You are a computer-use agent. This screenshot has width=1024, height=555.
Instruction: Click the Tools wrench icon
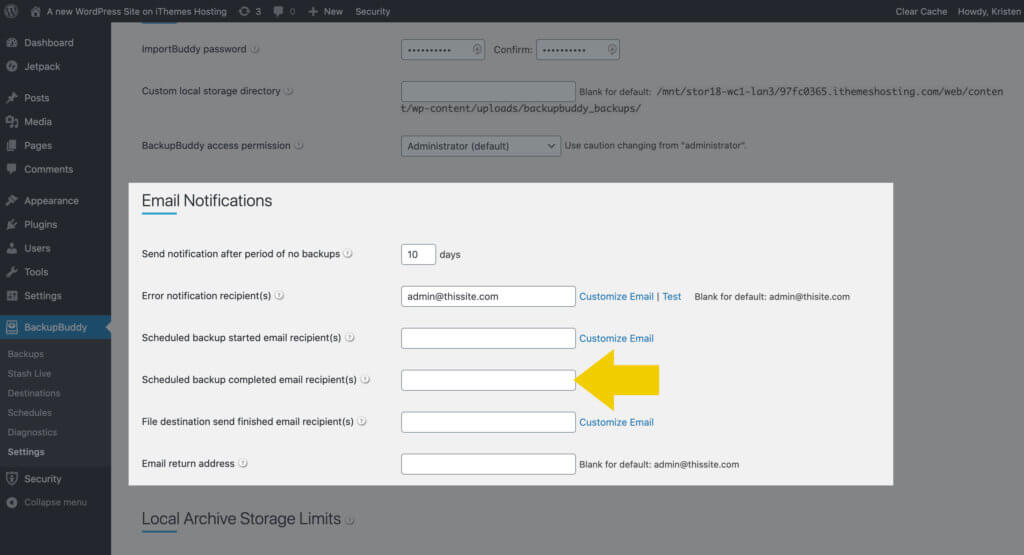[x=12, y=272]
